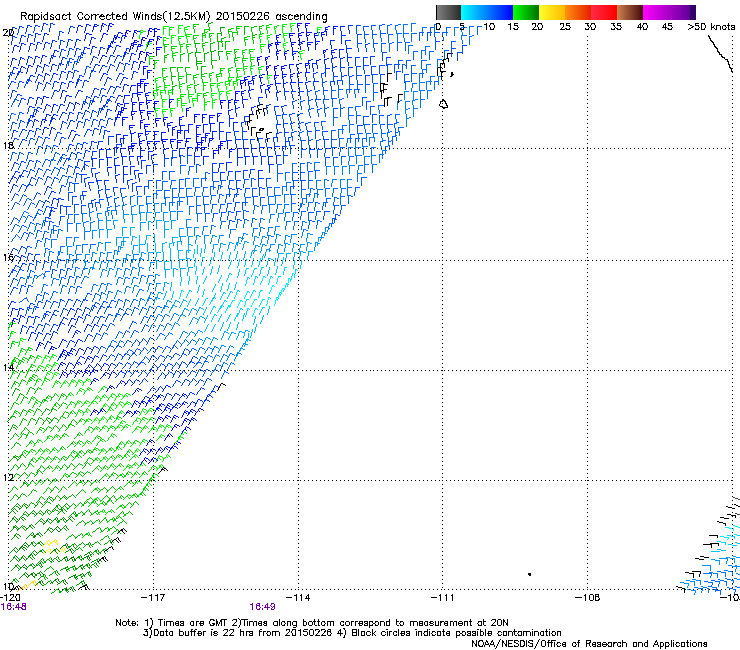740x650 pixels.
Task: Click the gray 0-5 knots legend swatch
Action: coord(448,12)
